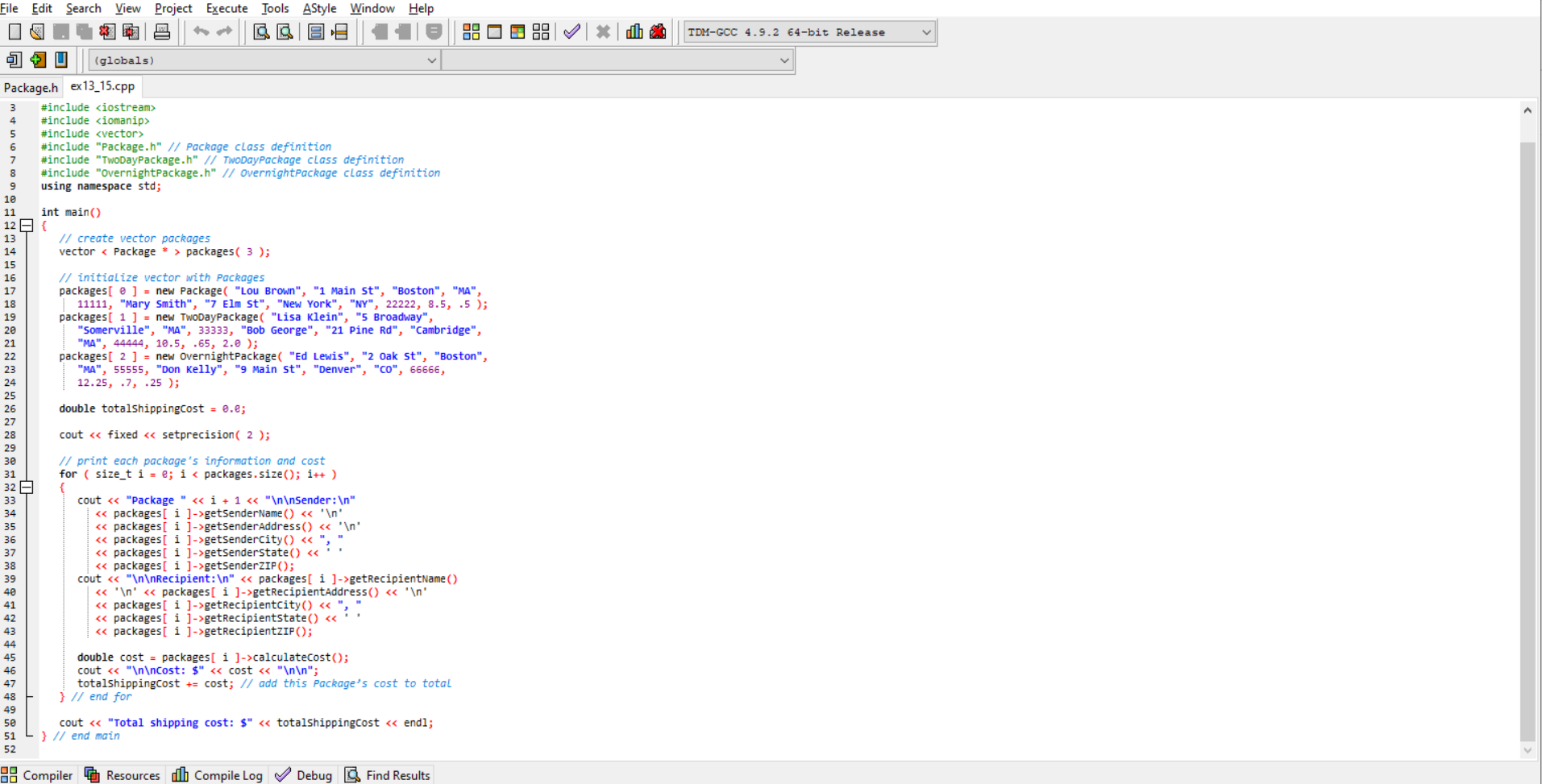Open the (globals) class browser dropdown

431,60
